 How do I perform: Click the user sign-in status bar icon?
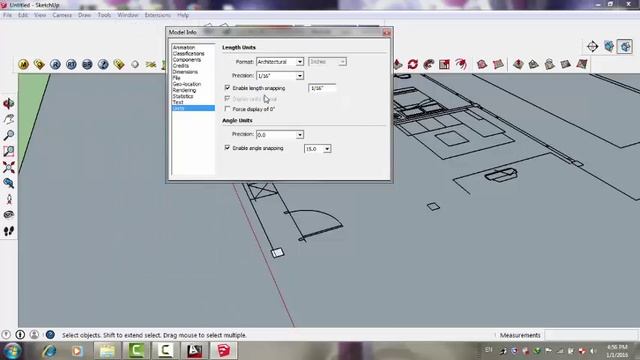[x=34, y=335]
